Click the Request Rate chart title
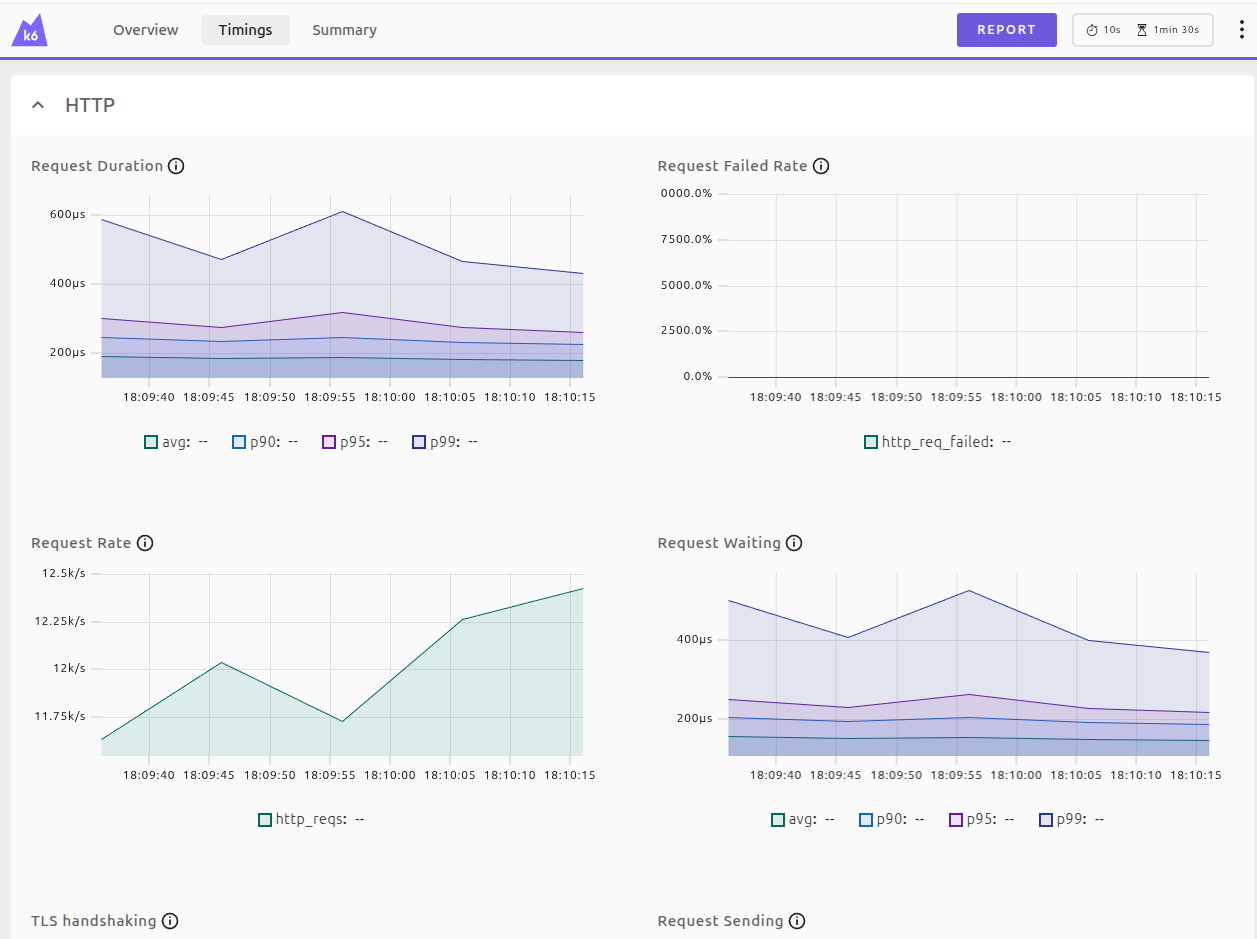The width and height of the screenshot is (1257, 939). tap(81, 543)
